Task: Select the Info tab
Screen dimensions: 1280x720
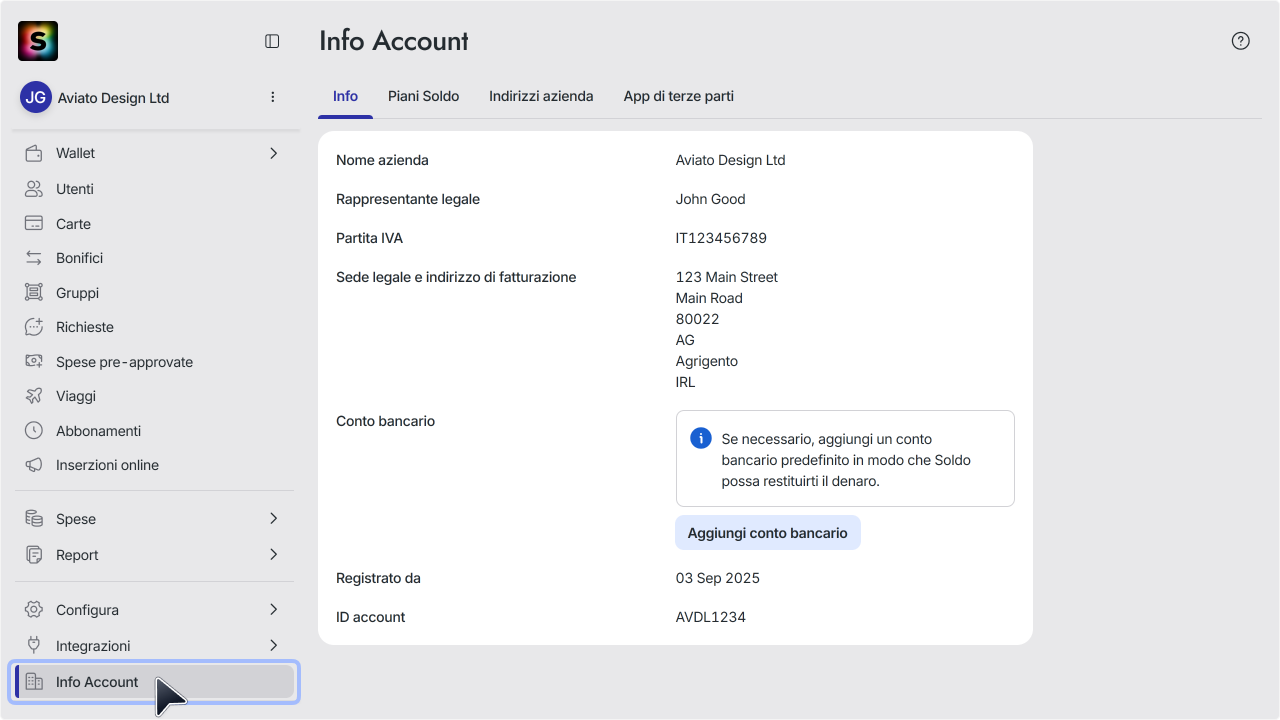Action: click(345, 97)
